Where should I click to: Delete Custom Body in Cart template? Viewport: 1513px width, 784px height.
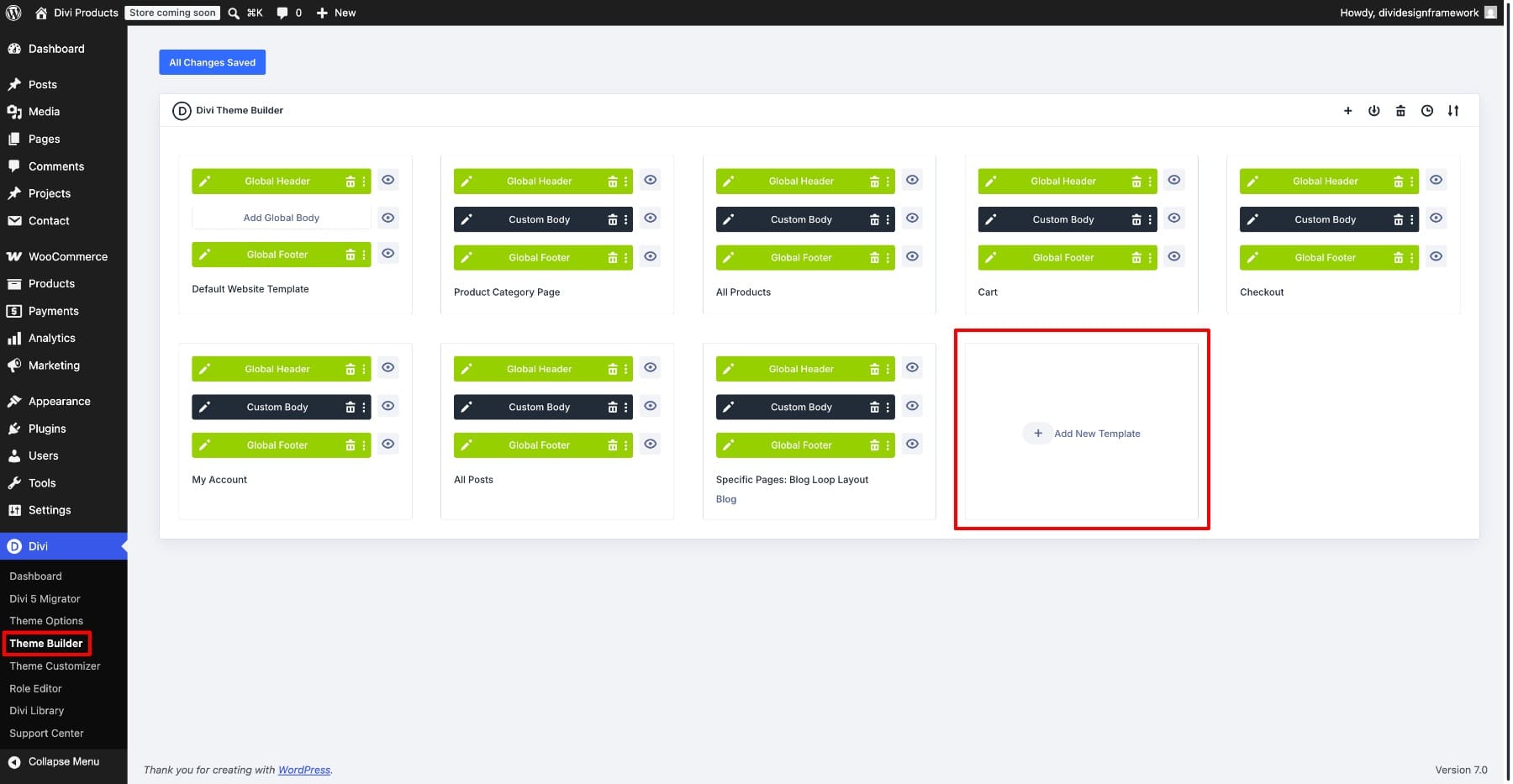pos(1136,220)
